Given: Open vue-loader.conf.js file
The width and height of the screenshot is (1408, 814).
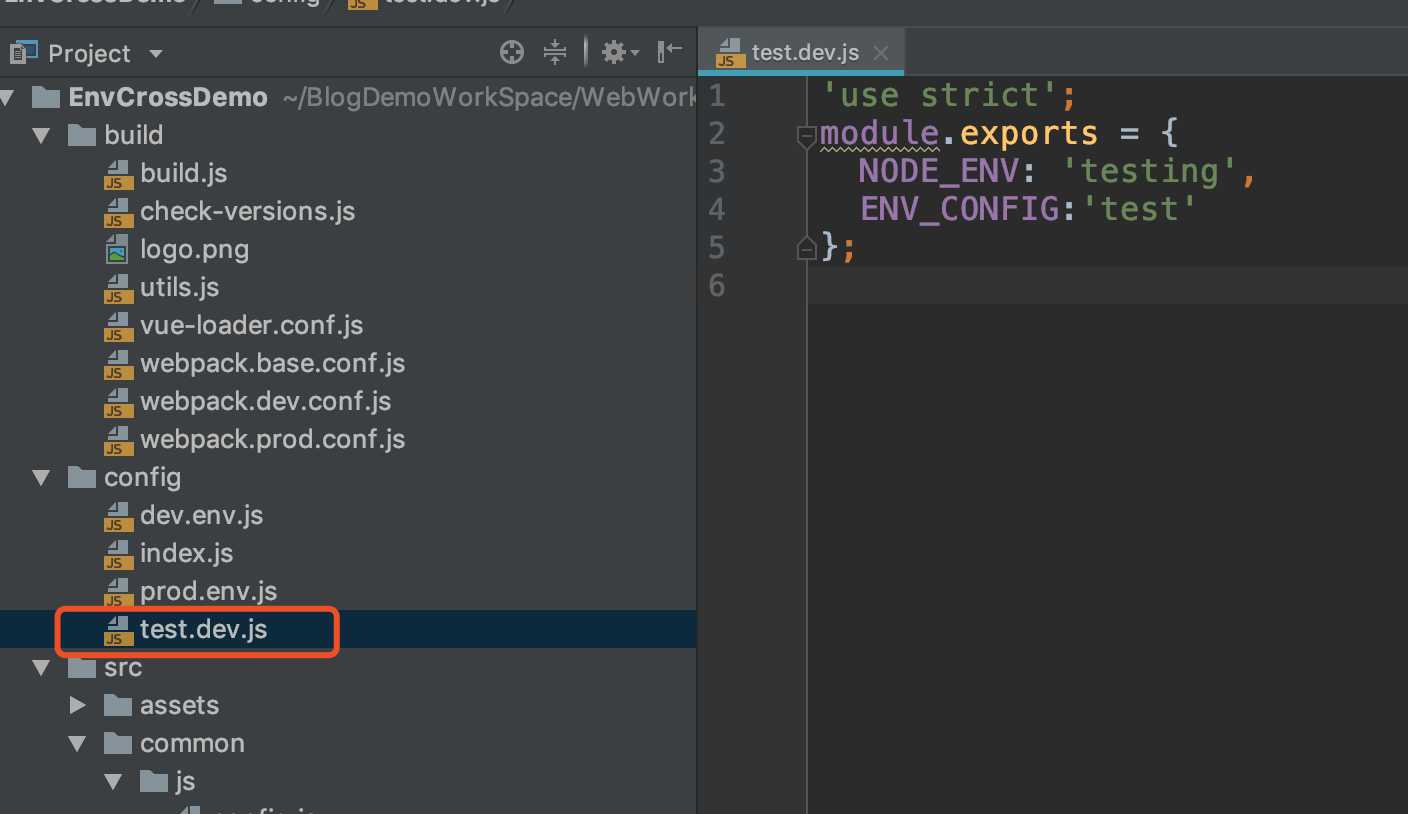Looking at the screenshot, I should [x=251, y=325].
